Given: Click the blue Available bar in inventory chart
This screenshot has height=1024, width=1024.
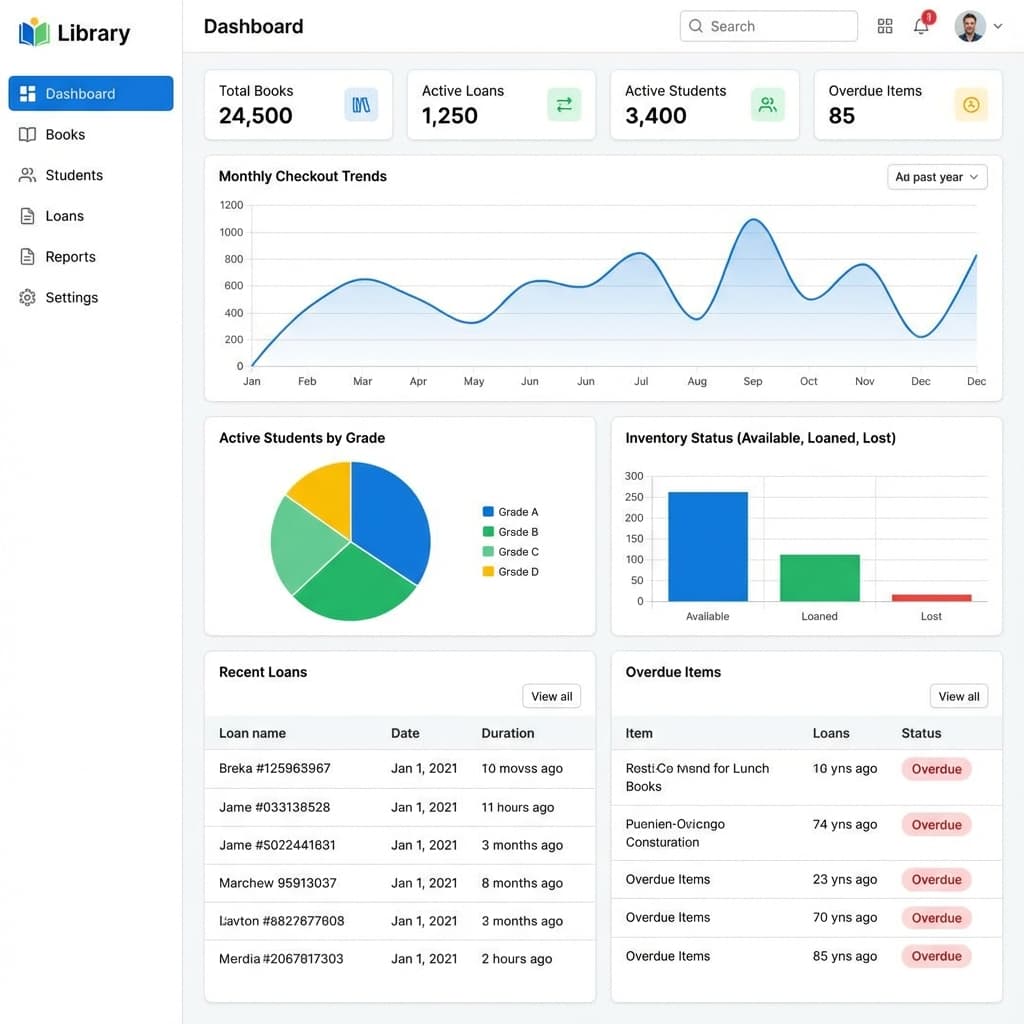Looking at the screenshot, I should coord(707,546).
